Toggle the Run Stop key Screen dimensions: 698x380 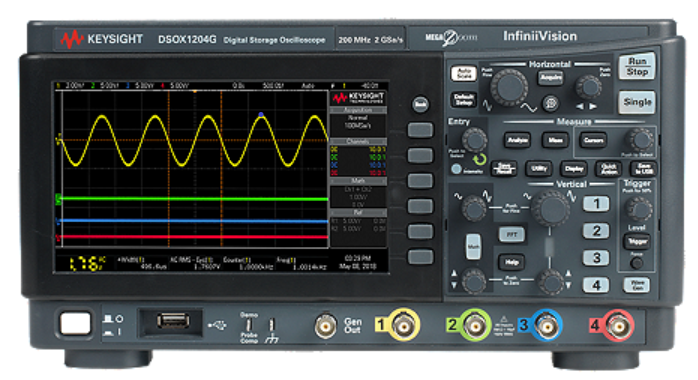click(x=637, y=67)
